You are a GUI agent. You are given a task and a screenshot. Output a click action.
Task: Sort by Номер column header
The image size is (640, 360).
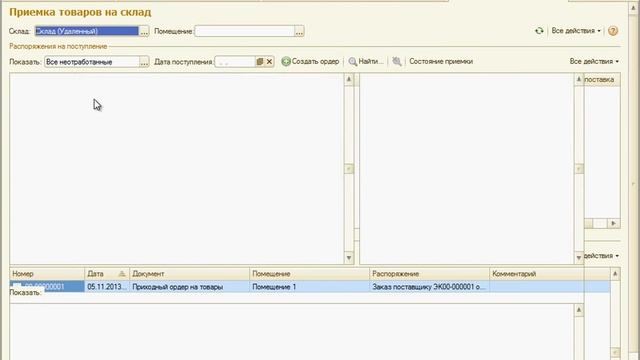point(47,274)
